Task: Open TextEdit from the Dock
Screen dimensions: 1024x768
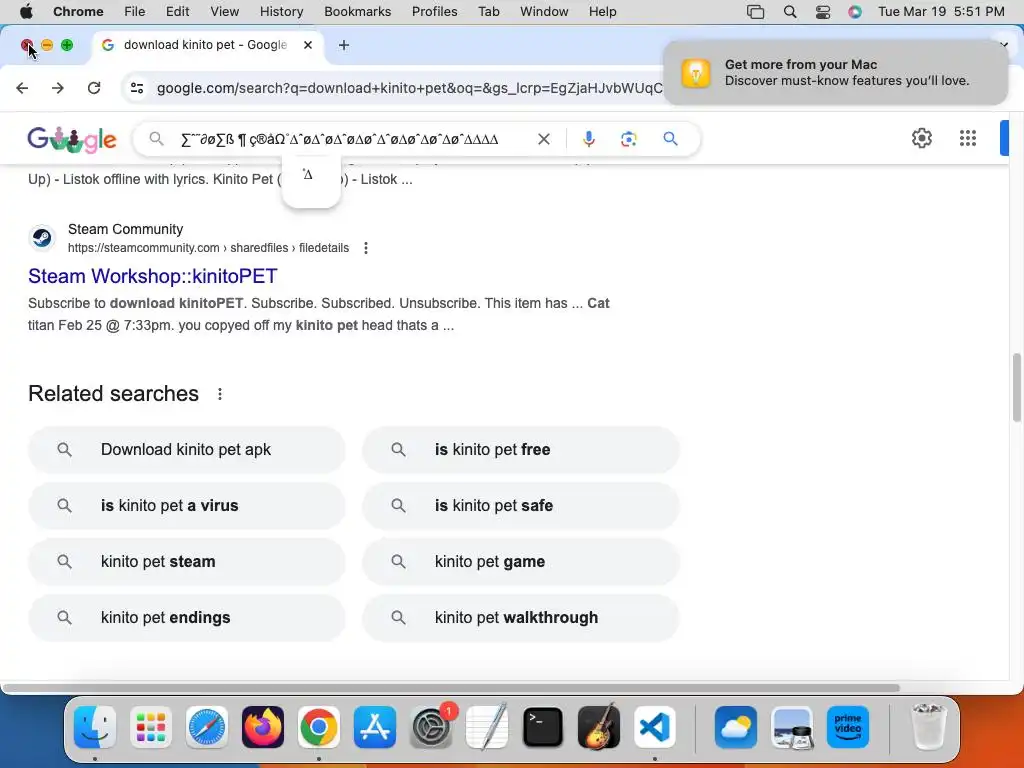Action: pyautogui.click(x=487, y=727)
